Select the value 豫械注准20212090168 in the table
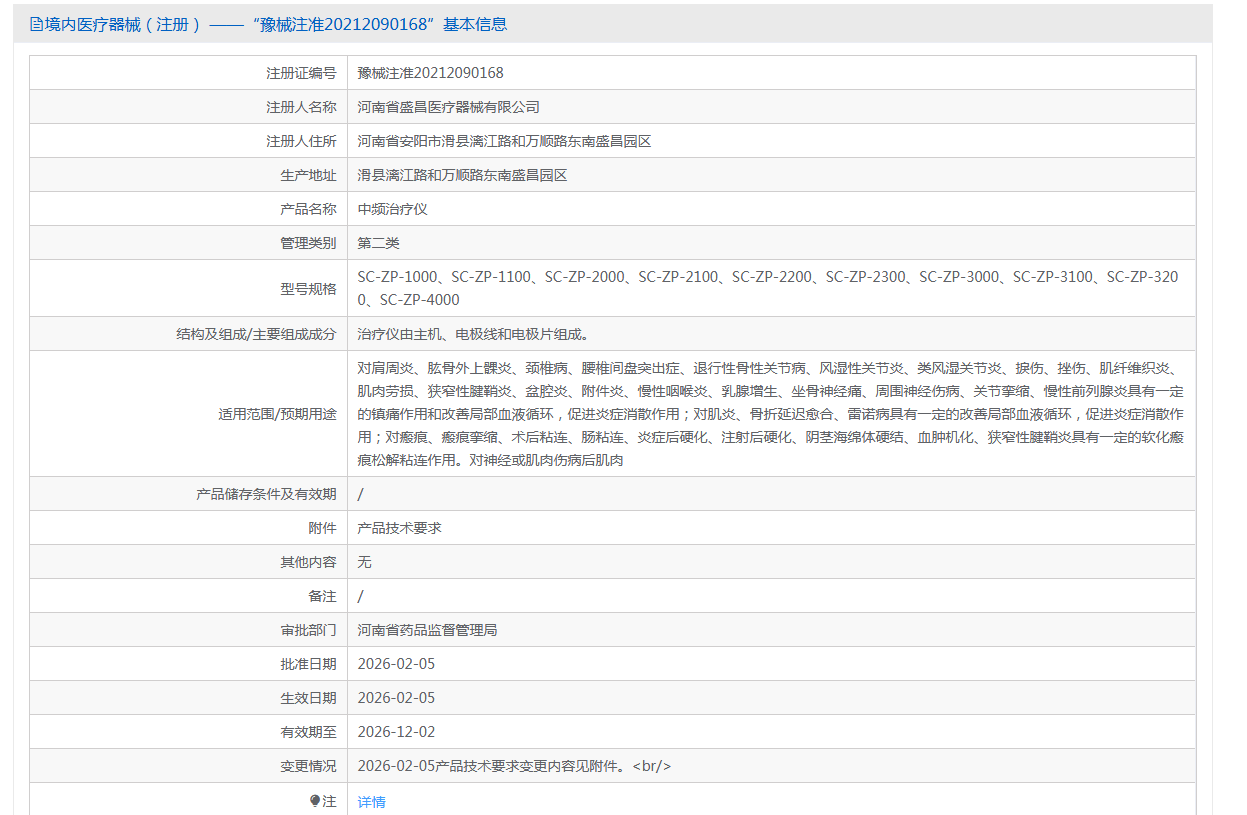 431,73
